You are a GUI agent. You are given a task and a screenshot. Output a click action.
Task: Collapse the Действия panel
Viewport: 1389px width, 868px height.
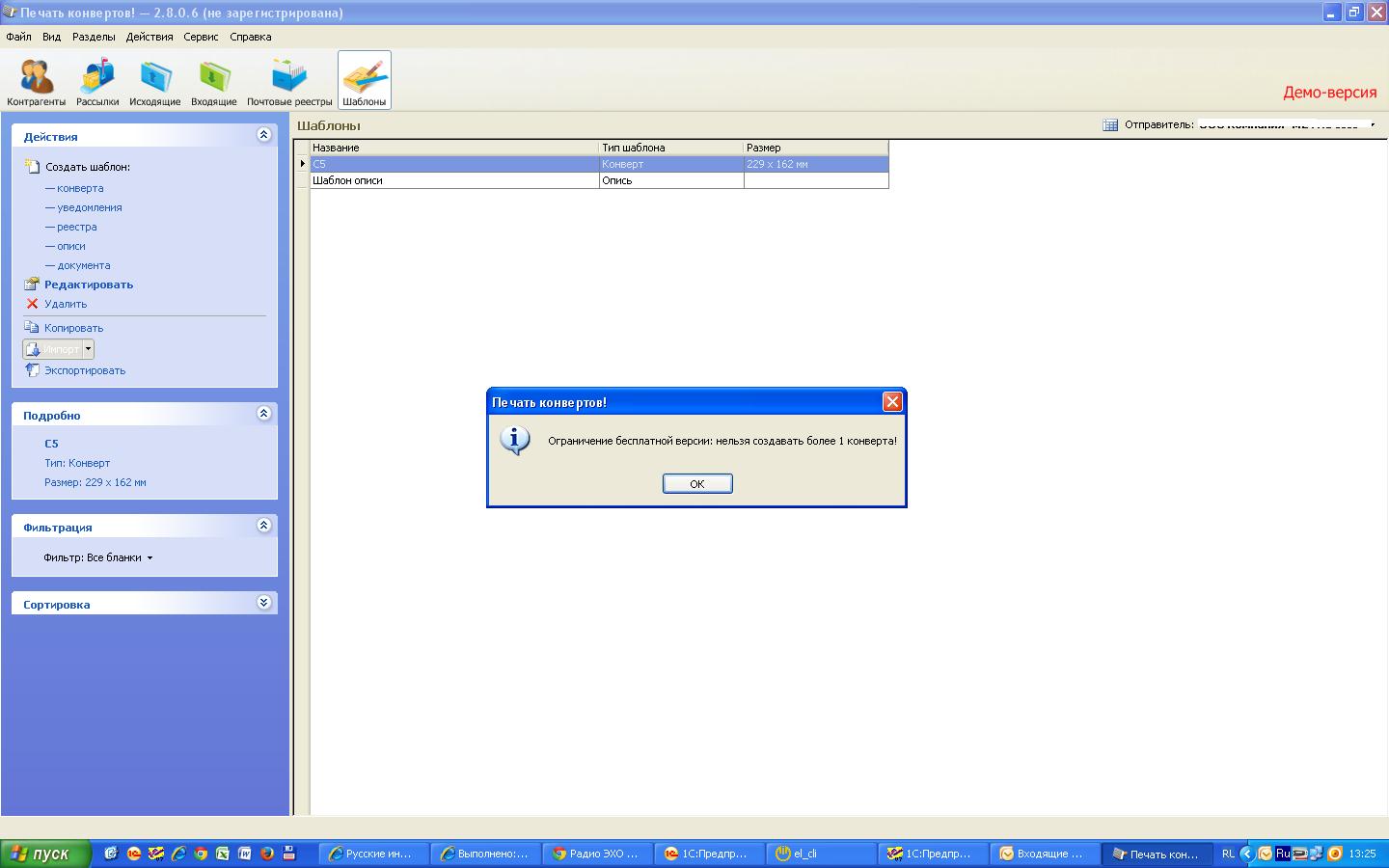tap(263, 135)
